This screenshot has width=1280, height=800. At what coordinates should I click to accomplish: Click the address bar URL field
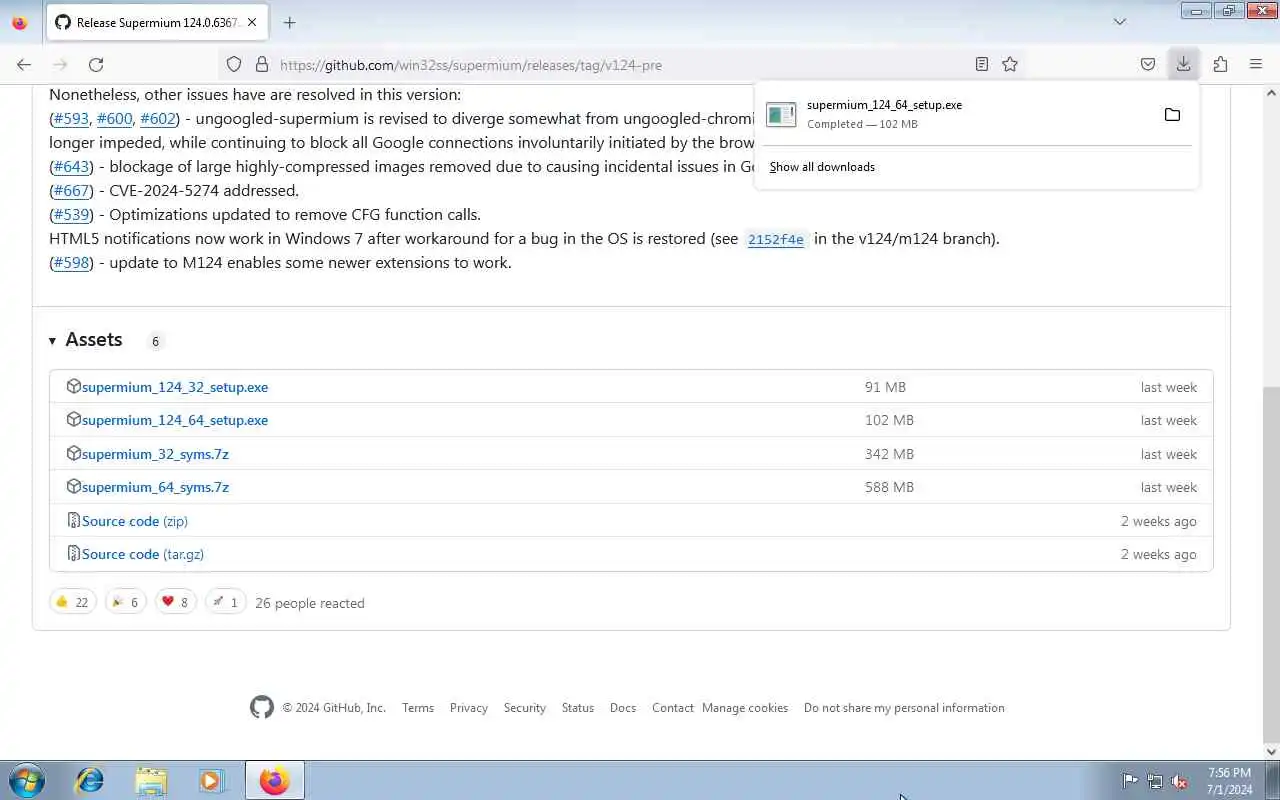(620, 65)
